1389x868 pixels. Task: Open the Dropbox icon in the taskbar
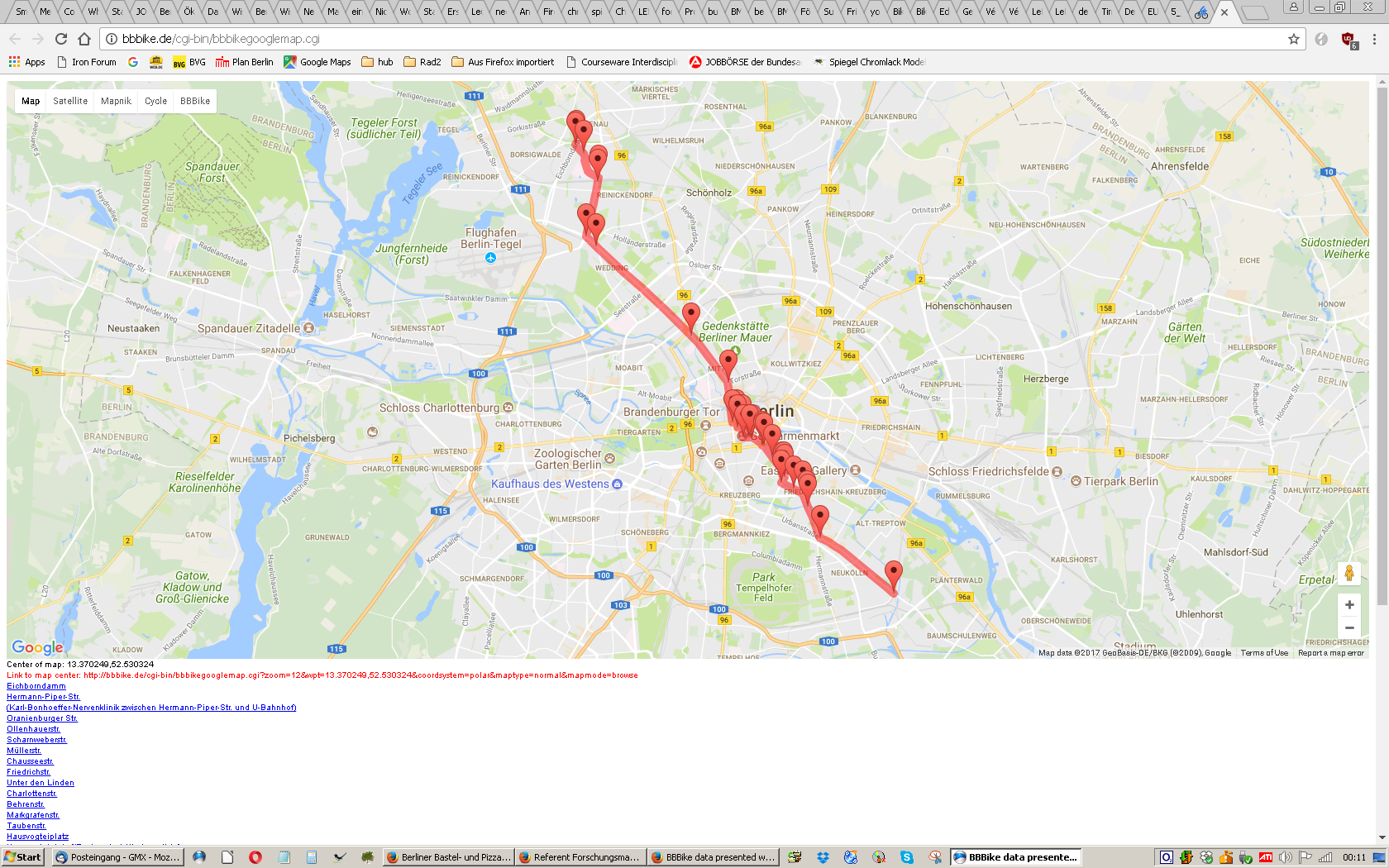(823, 857)
